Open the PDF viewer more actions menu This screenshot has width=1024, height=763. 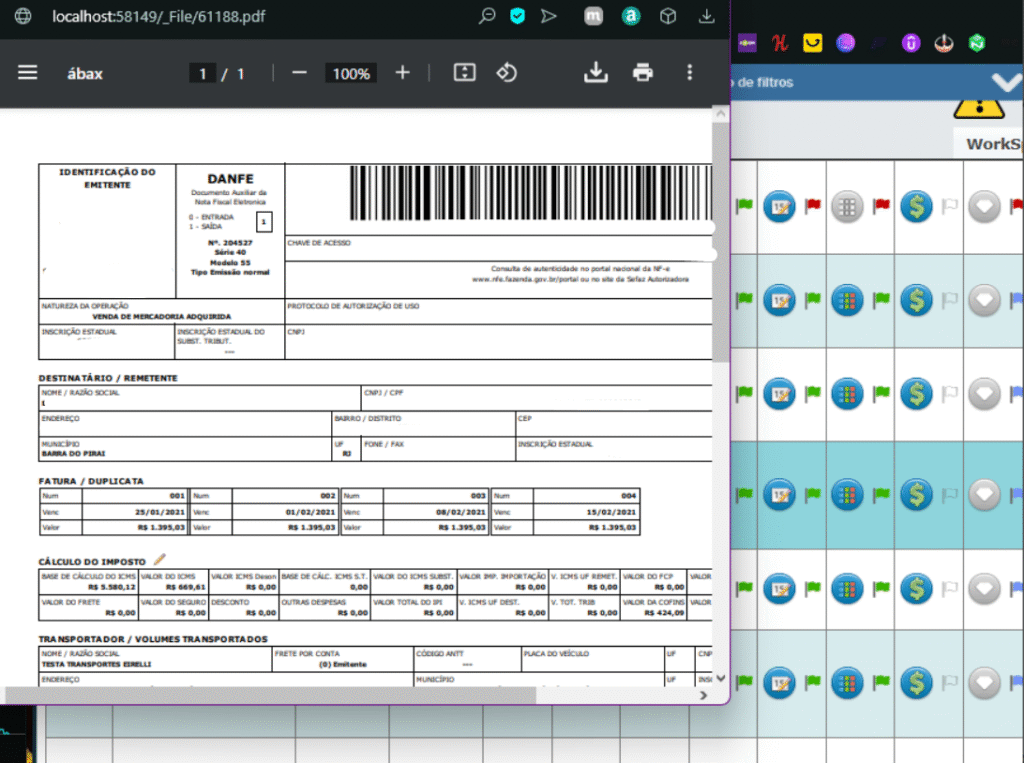tap(689, 73)
